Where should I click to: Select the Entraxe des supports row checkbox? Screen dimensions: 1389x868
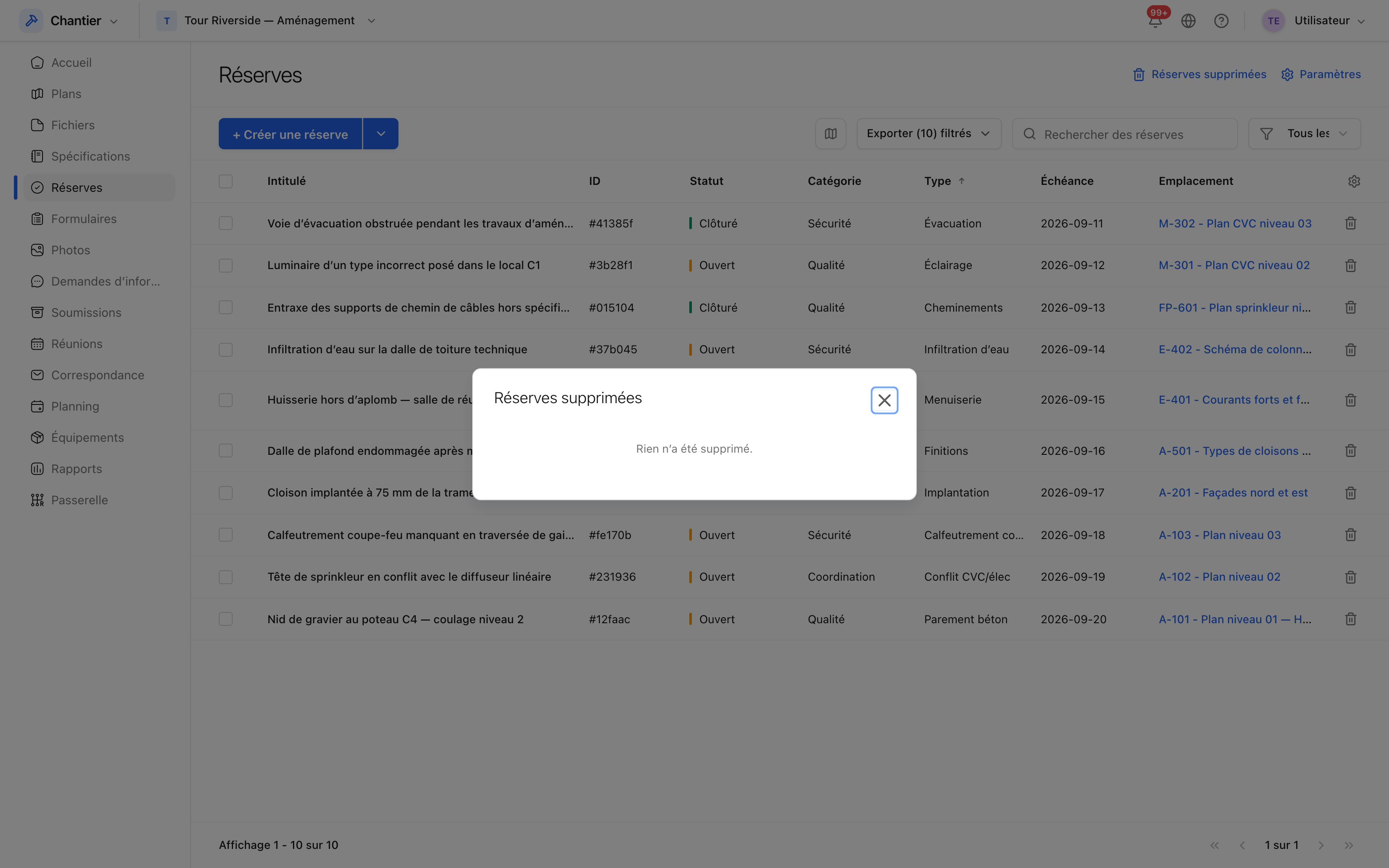[x=226, y=308]
